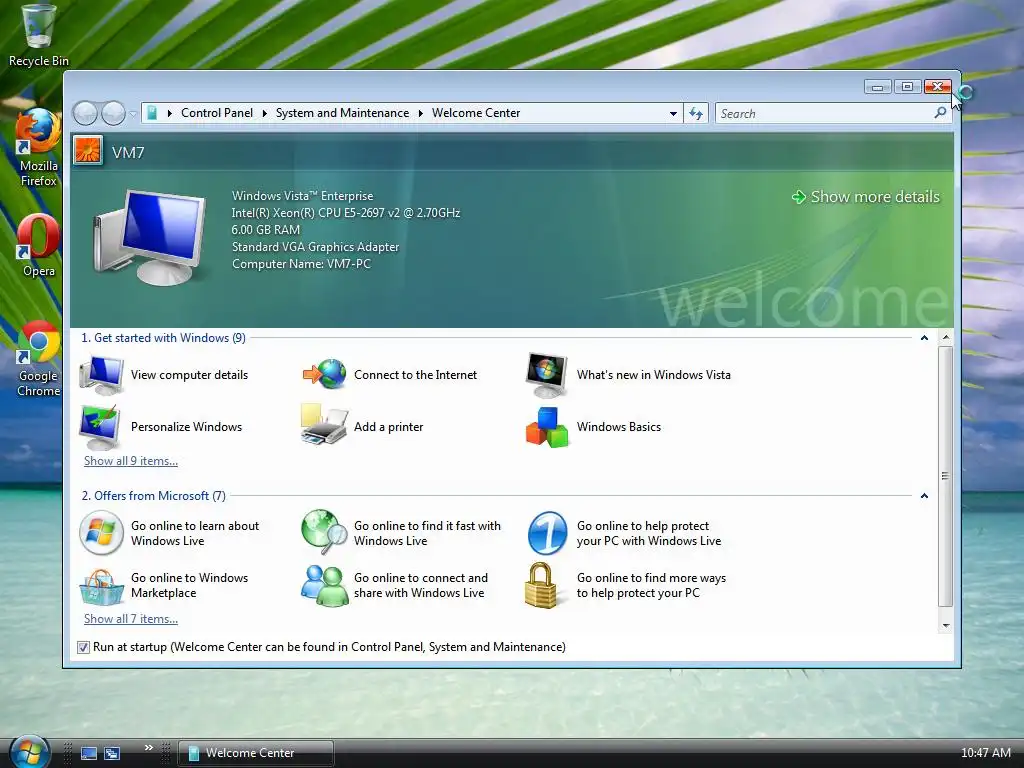Click the scrollbar down arrow
This screenshot has width=1024, height=768.
click(945, 626)
